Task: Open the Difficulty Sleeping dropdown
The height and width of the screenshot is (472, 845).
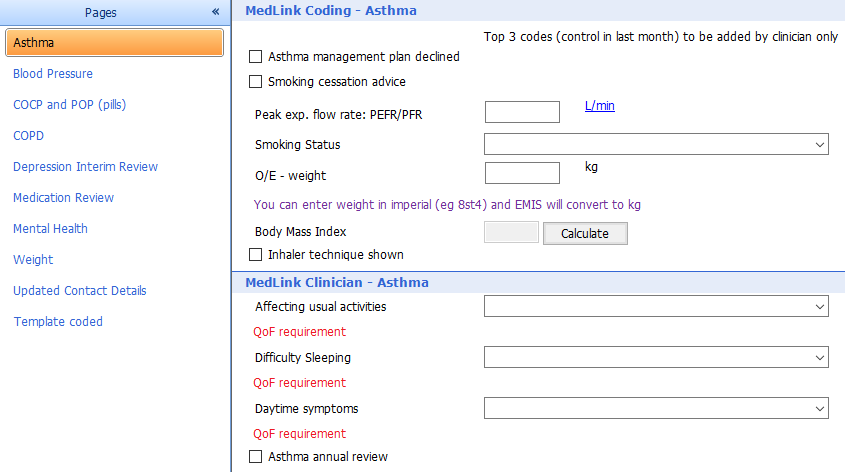Action: tap(656, 357)
